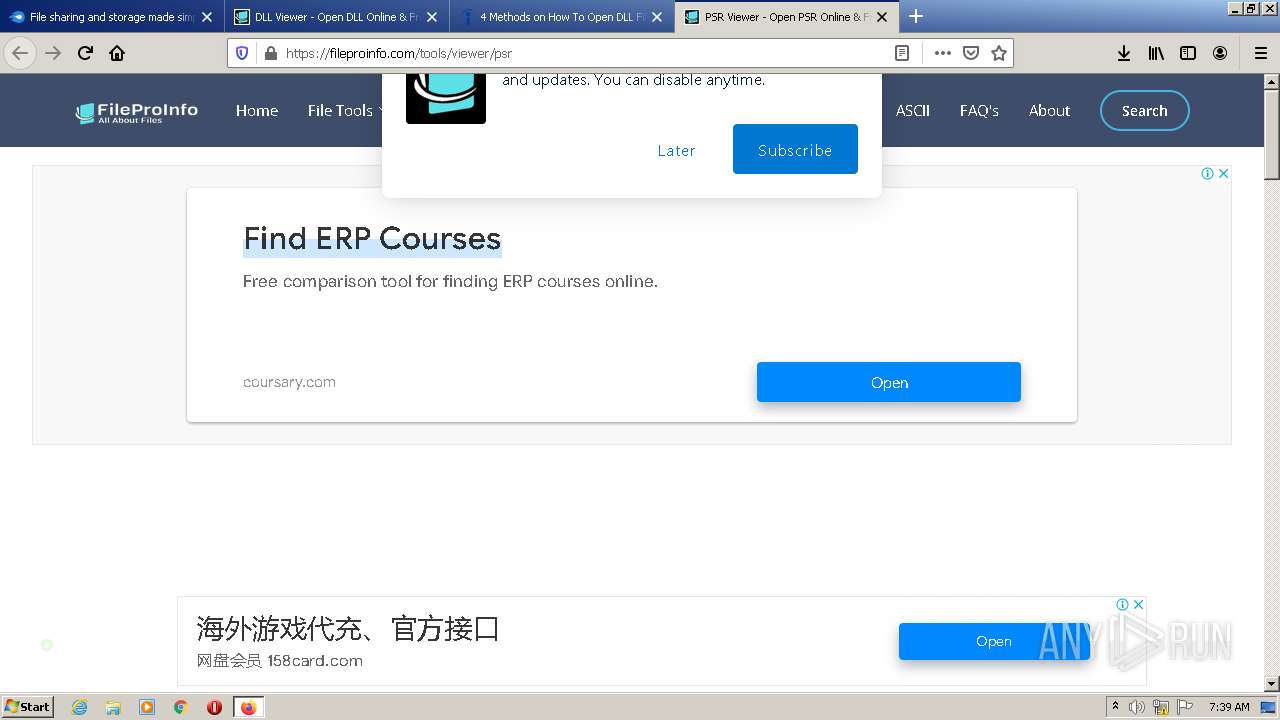Open the Windows Start menu
The width and height of the screenshot is (1280, 720).
(x=27, y=707)
